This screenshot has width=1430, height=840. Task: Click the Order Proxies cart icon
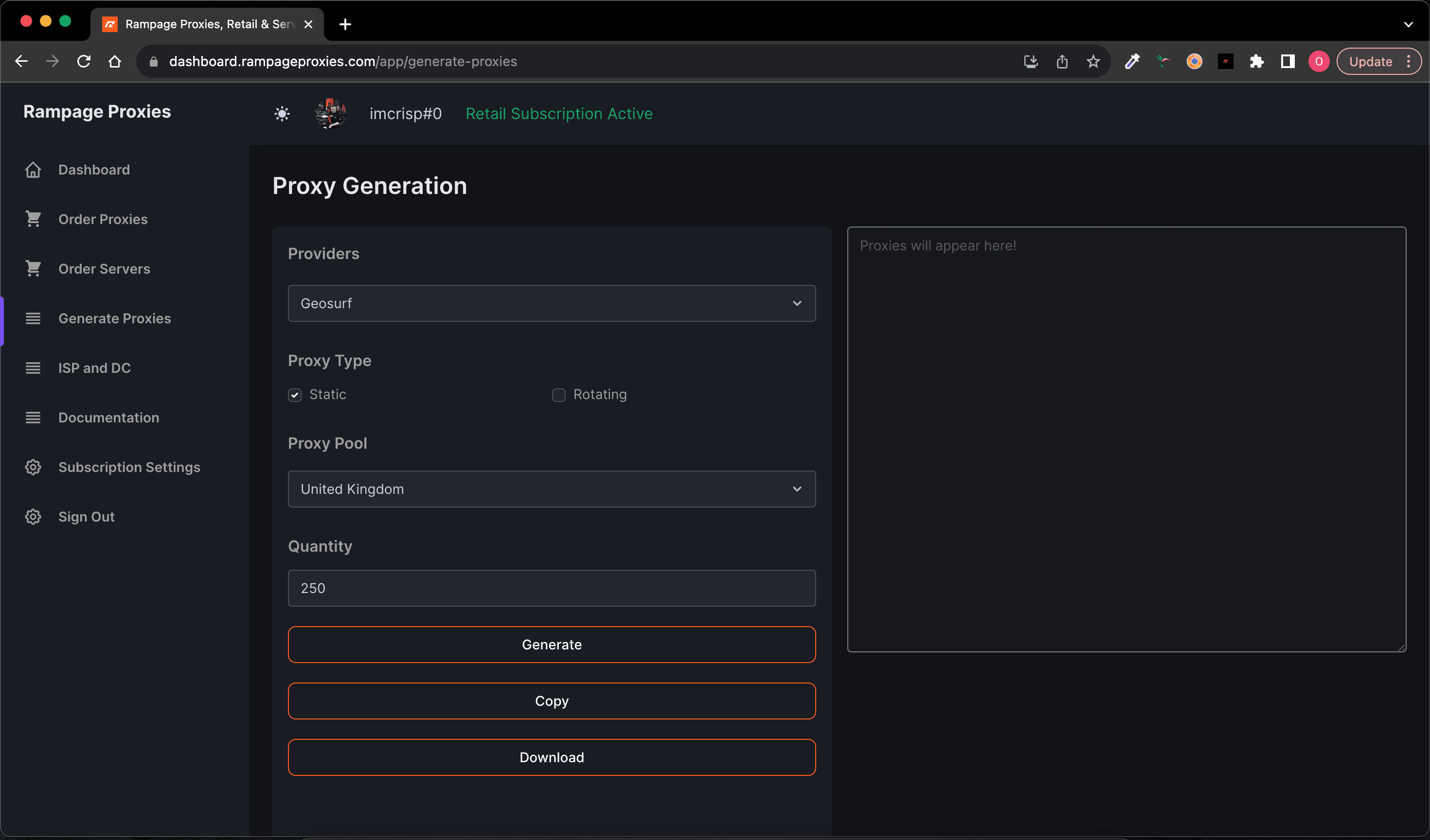point(33,219)
